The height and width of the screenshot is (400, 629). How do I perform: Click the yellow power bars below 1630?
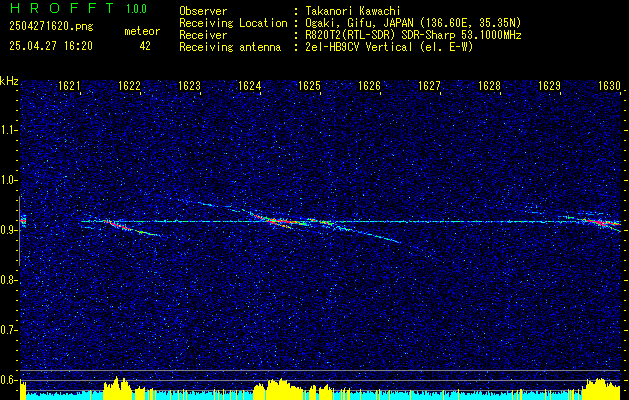point(601,389)
